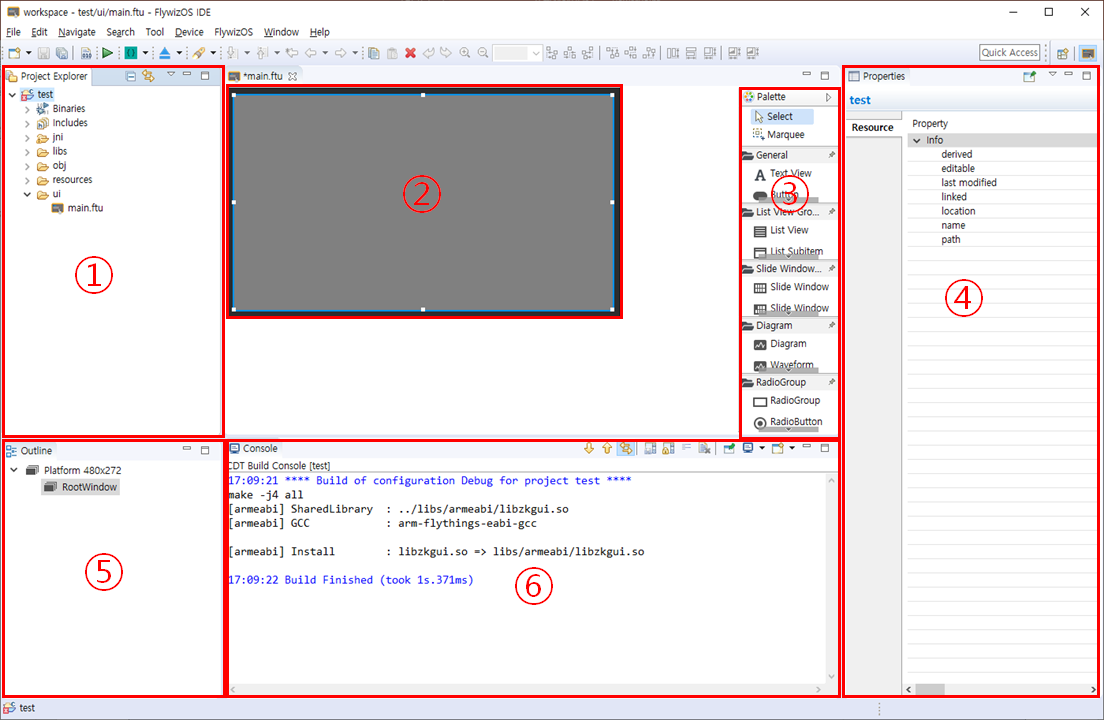
Task: Click the Undo toolbar icon
Action: point(429,53)
